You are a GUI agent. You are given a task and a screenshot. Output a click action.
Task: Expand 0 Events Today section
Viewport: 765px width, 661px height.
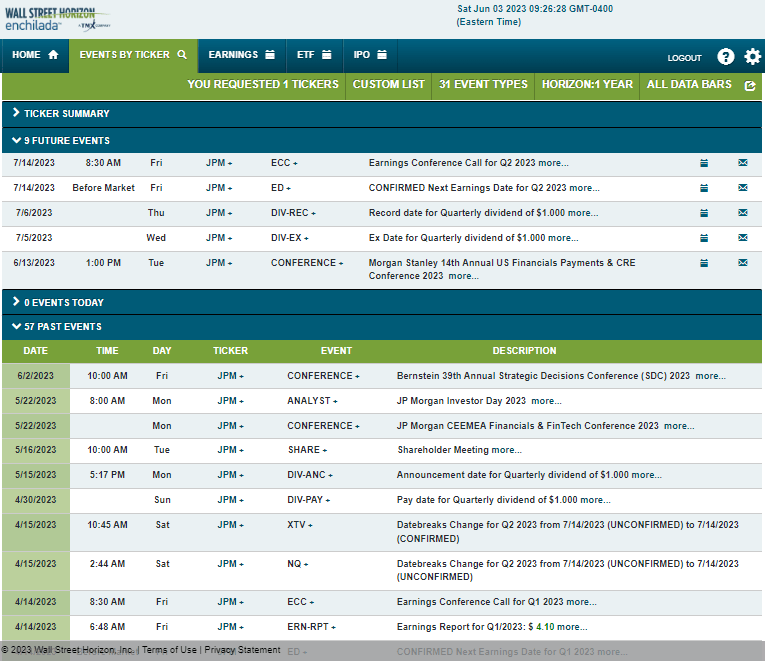click(382, 302)
